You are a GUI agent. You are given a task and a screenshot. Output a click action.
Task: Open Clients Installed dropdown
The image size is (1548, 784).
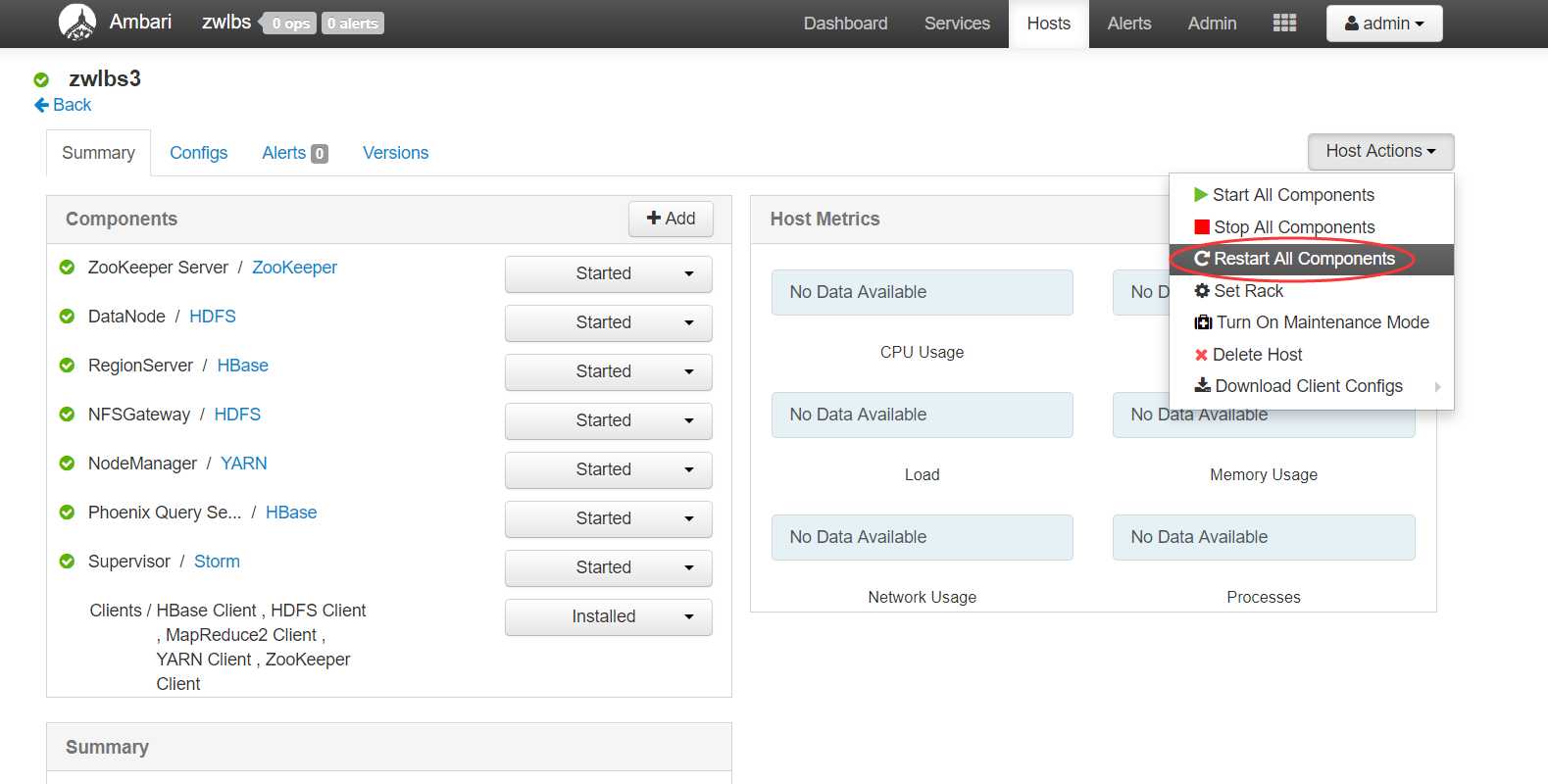point(609,616)
